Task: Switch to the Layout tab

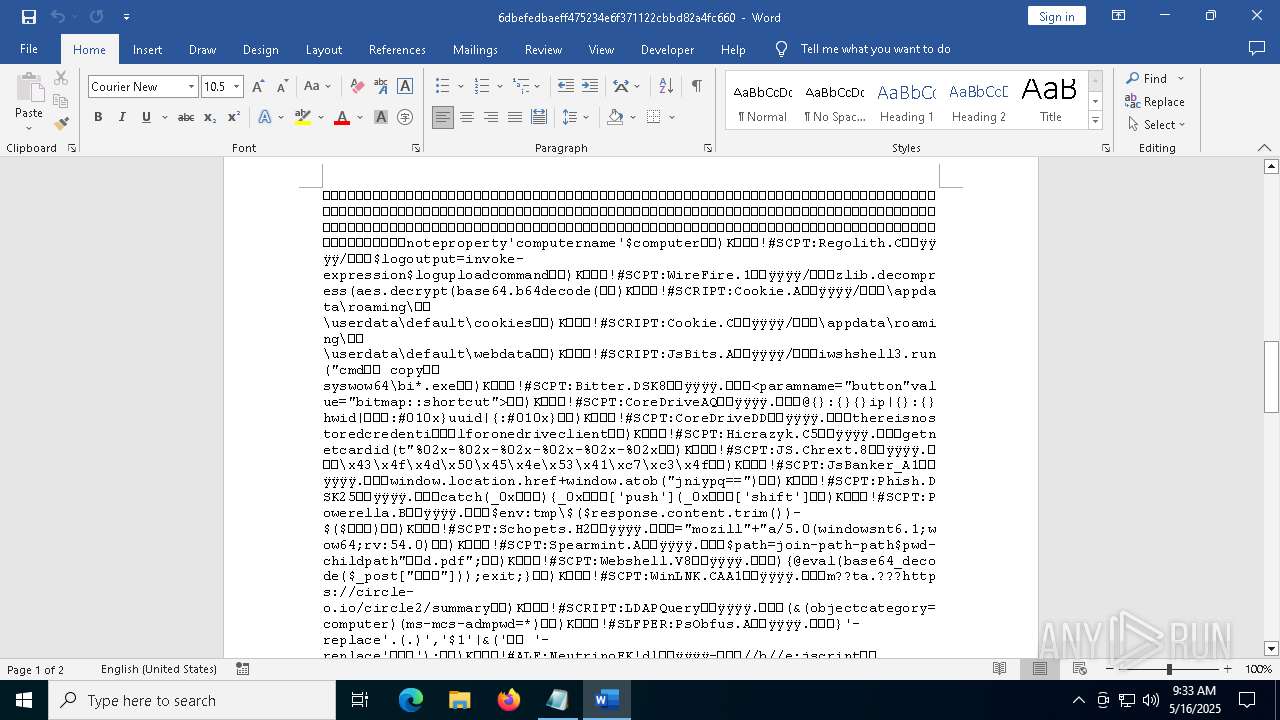Action: coord(323,49)
